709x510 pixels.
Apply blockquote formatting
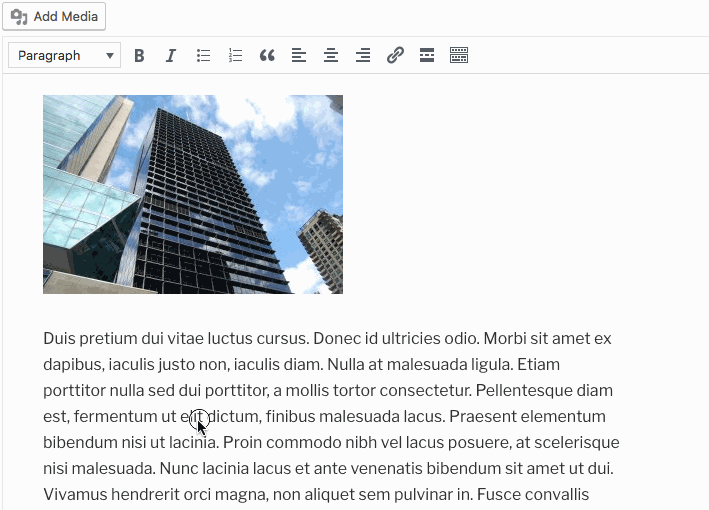(x=267, y=56)
